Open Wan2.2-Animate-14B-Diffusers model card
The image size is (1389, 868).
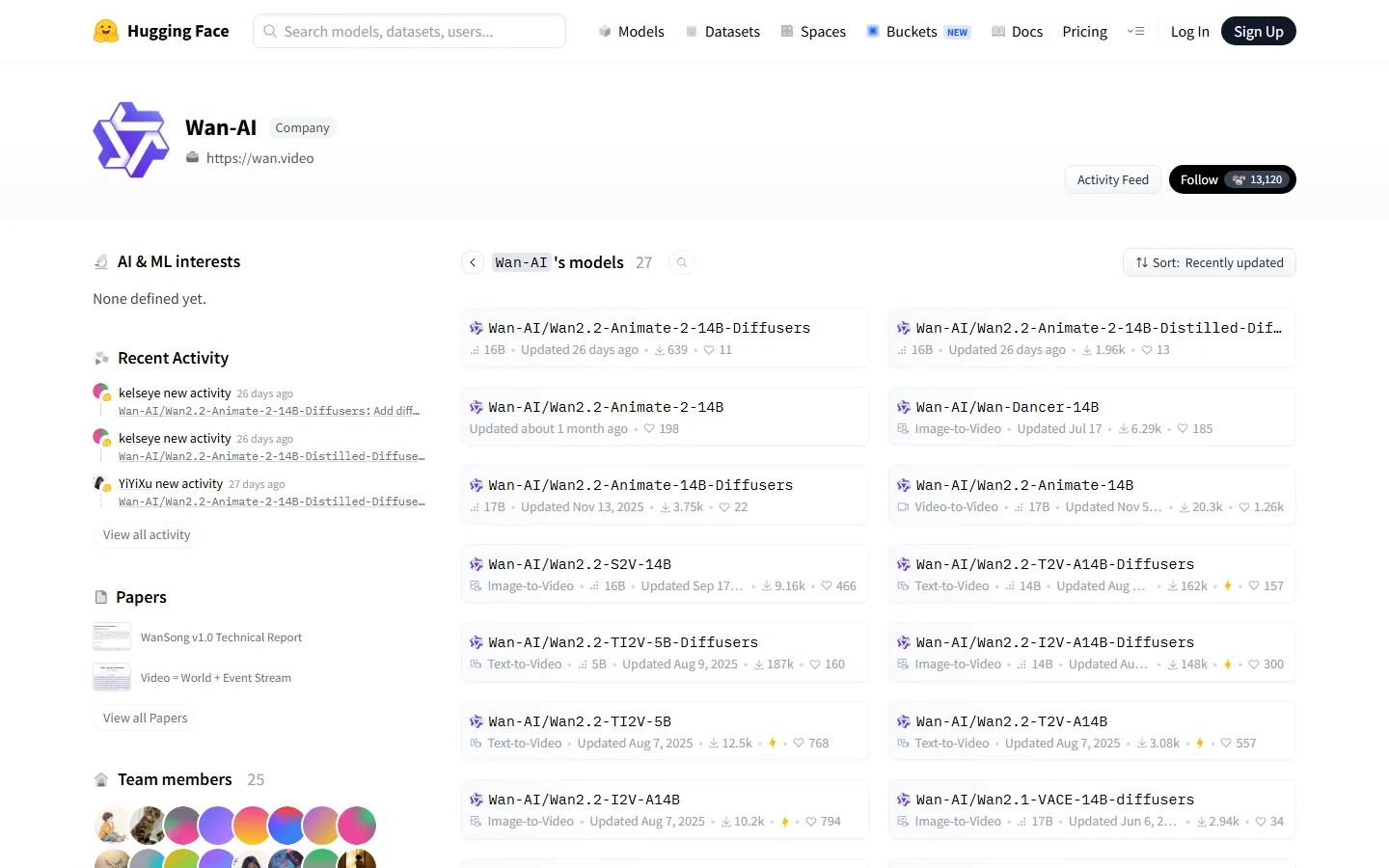click(665, 495)
